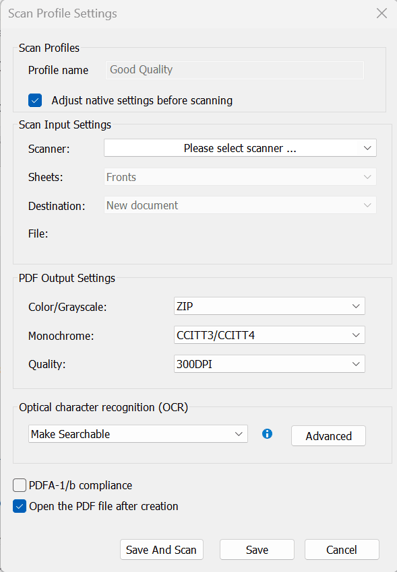
Task: Open the Make Searchable OCR dropdown
Action: pos(138,434)
